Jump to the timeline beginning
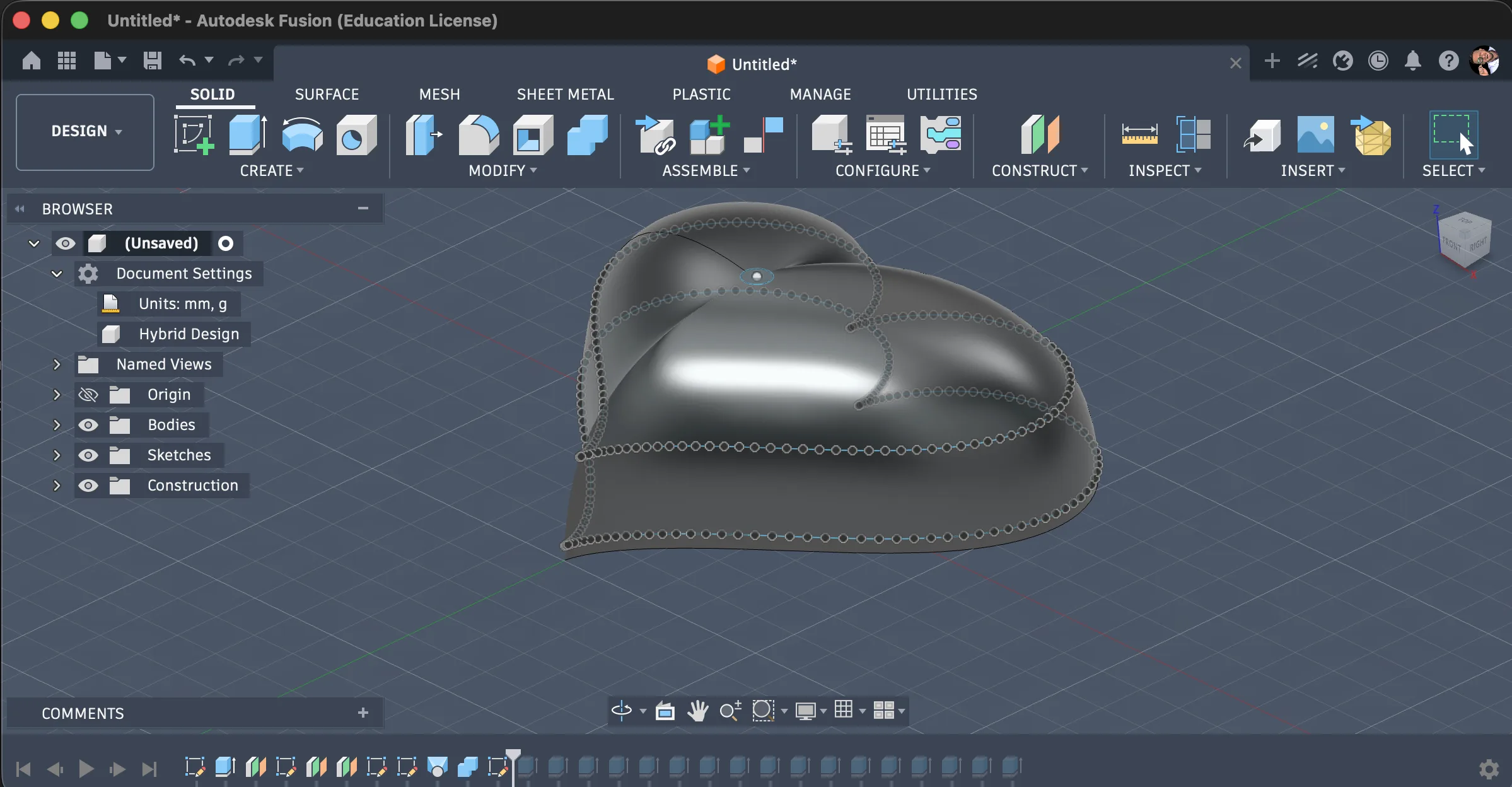 (23, 769)
